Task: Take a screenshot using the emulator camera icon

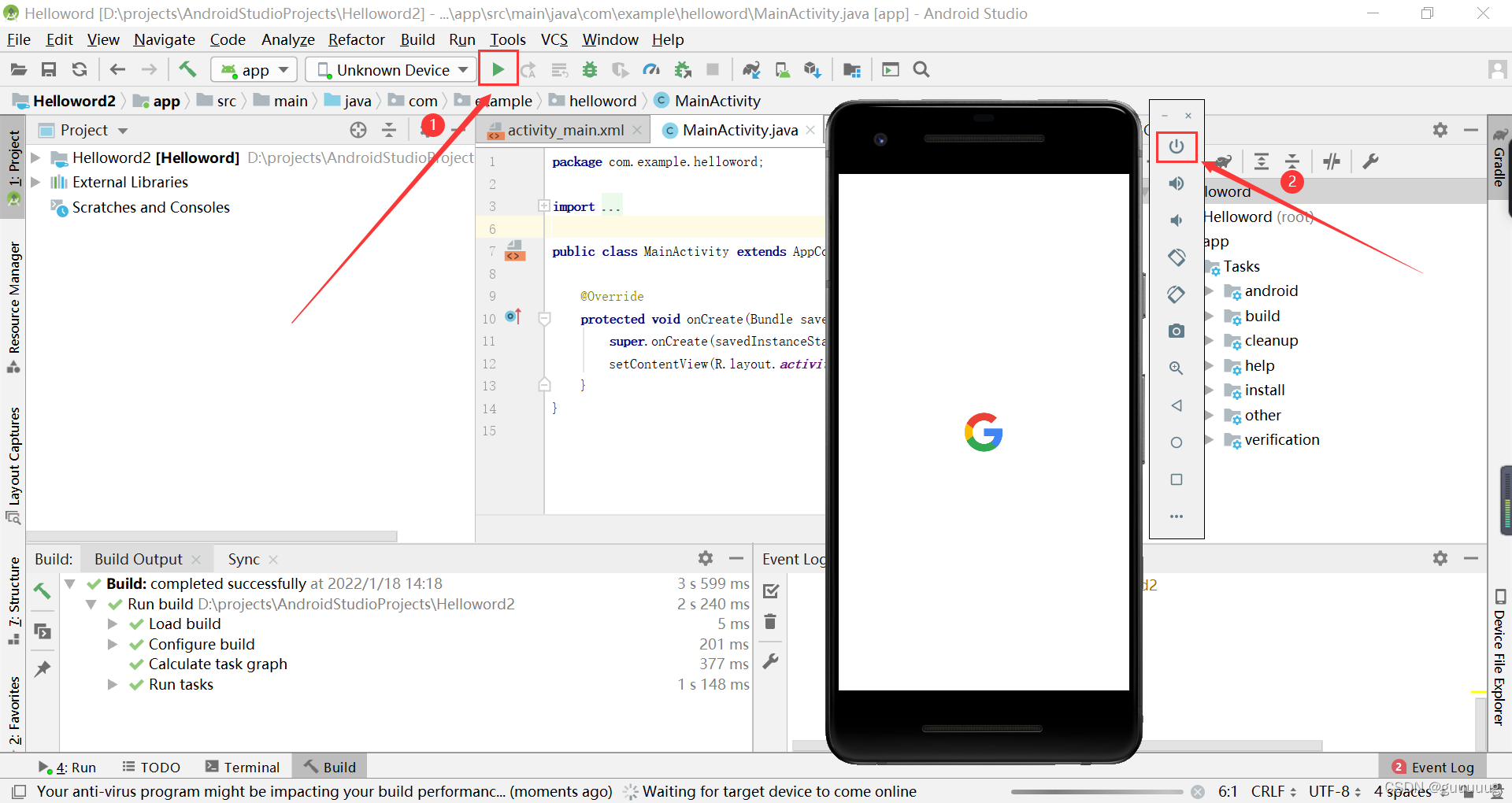Action: click(x=1177, y=331)
